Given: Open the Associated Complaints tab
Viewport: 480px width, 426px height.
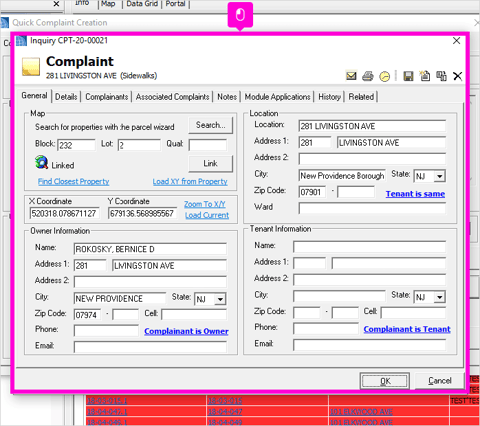Looking at the screenshot, I should point(172,97).
